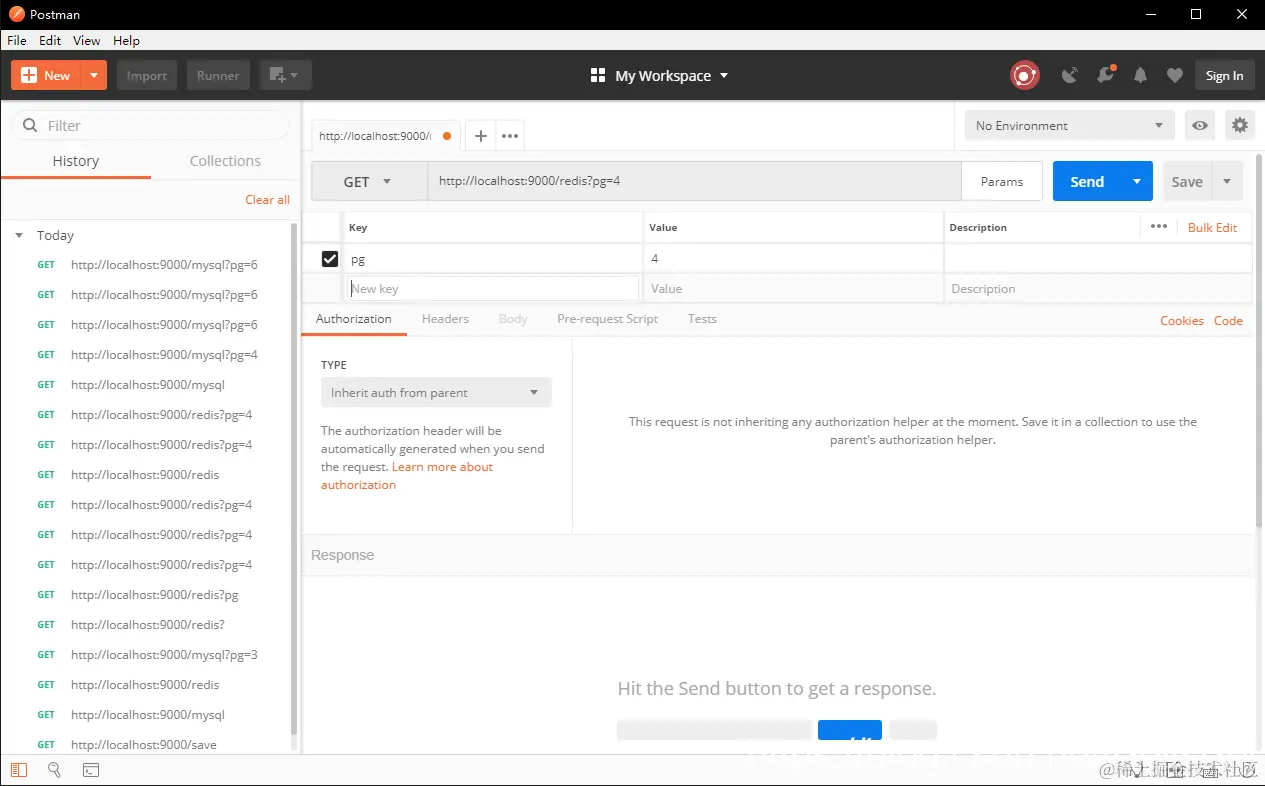Click the Sign In button
Viewport: 1265px width, 786px height.
[1224, 75]
